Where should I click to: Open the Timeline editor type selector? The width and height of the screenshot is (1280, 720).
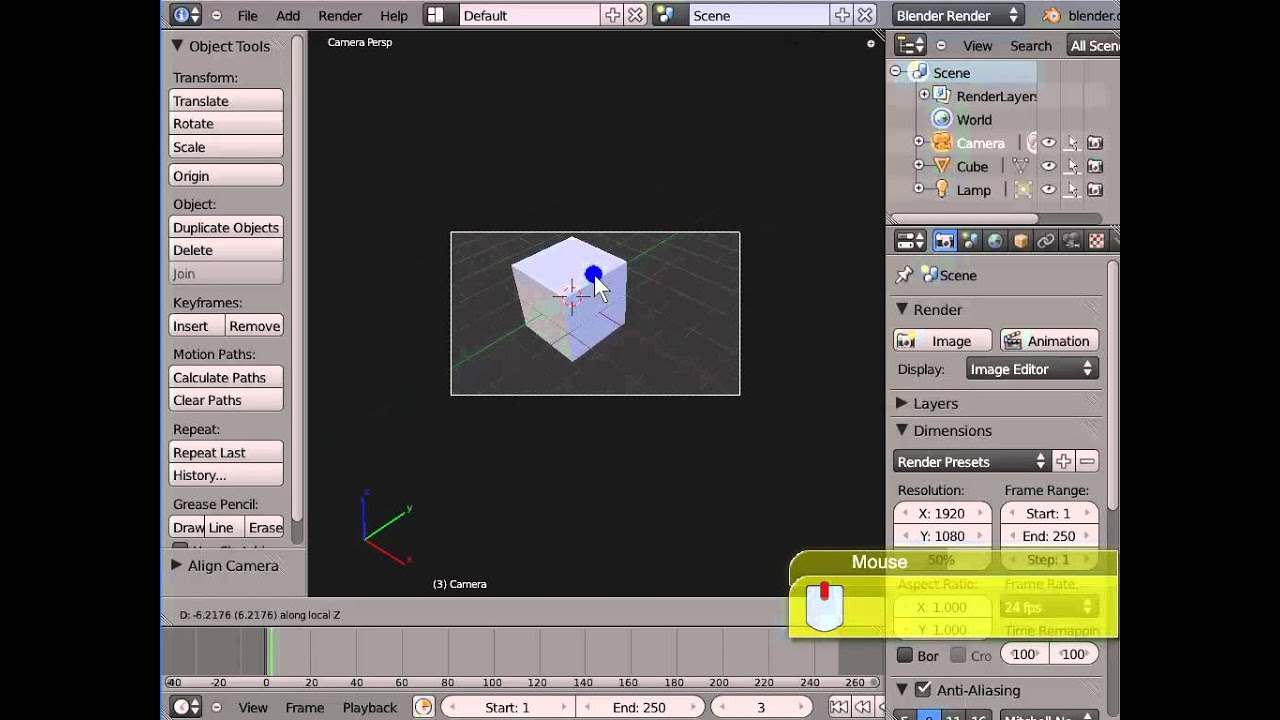point(186,707)
